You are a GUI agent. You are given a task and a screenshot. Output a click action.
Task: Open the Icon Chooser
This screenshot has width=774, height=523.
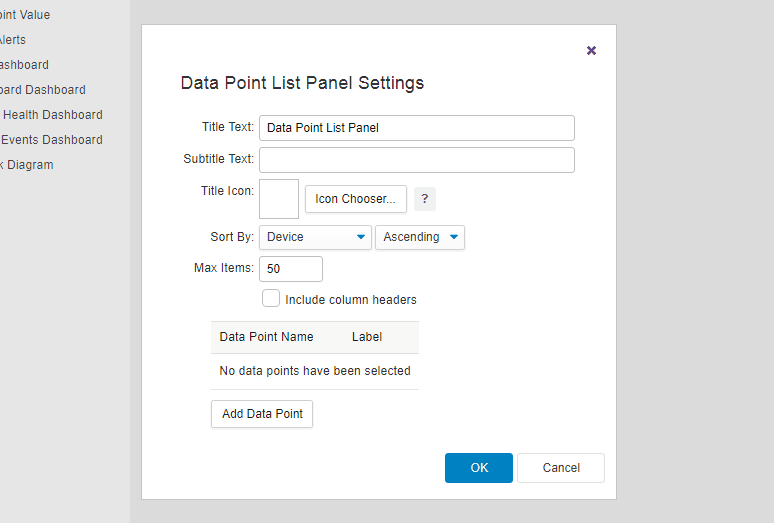click(x=355, y=199)
